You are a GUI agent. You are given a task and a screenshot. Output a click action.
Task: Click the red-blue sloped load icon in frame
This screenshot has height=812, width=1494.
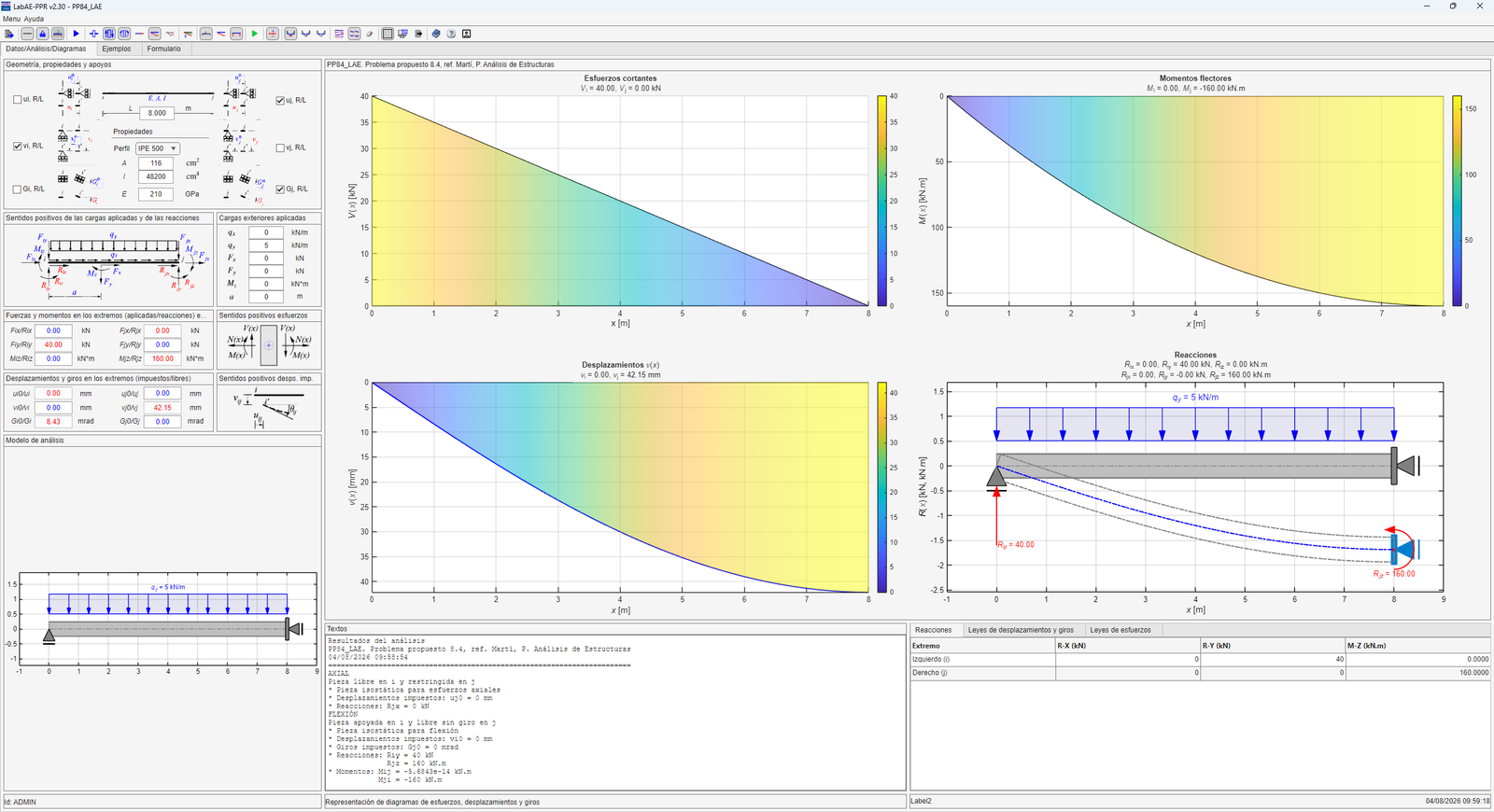[155, 34]
